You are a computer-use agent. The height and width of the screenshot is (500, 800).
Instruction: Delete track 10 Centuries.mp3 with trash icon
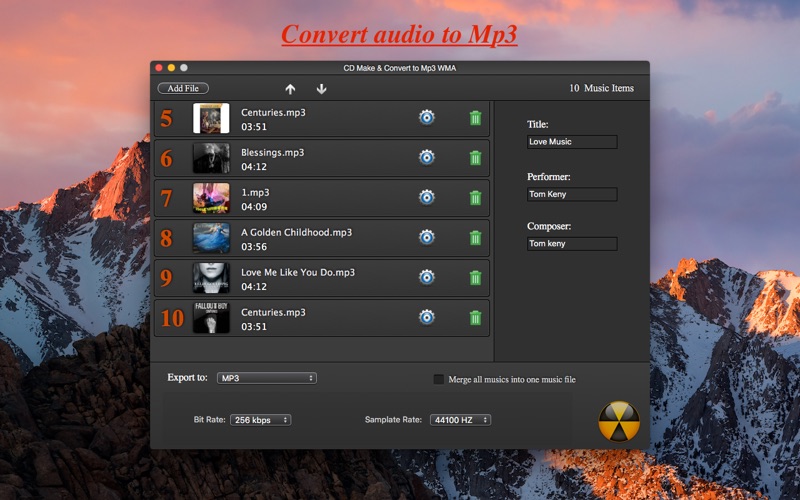click(475, 318)
